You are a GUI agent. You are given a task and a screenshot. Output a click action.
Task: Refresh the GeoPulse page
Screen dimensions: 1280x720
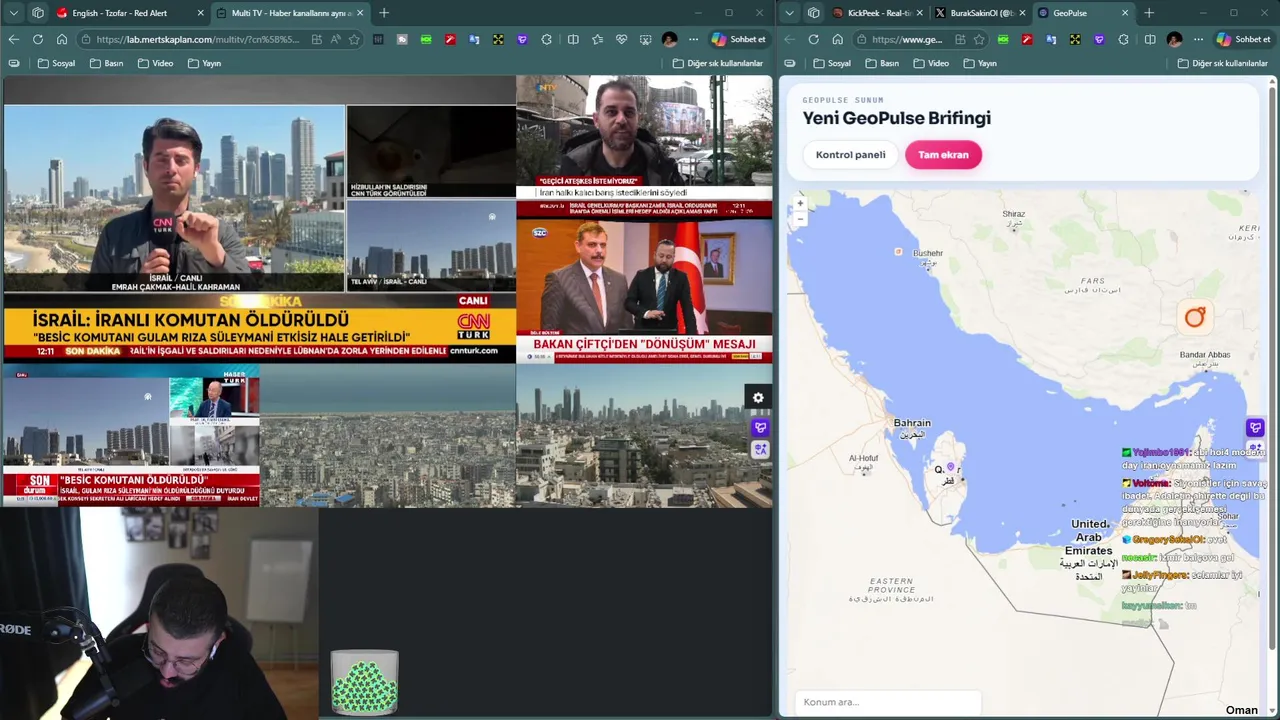click(813, 39)
